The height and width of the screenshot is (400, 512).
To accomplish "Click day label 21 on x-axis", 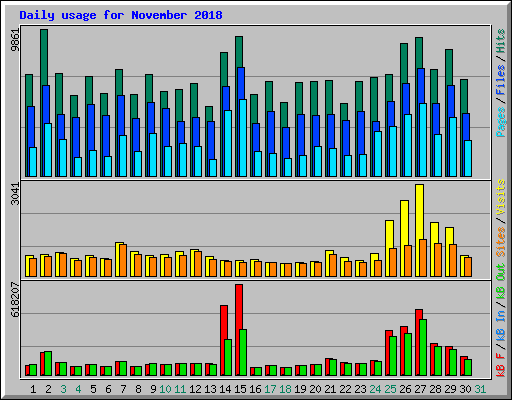I will pos(330,389).
